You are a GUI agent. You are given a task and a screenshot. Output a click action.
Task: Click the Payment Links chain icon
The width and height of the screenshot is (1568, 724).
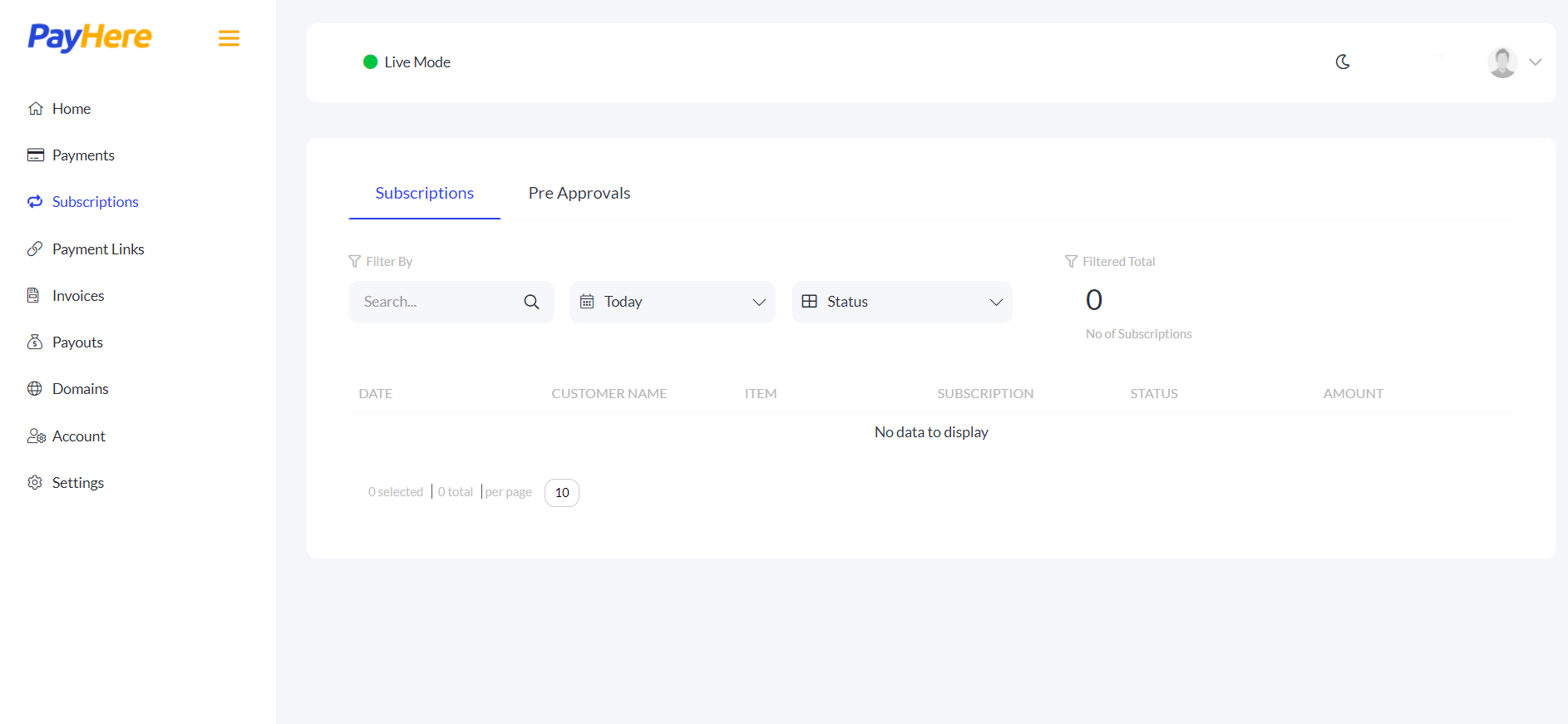coord(35,249)
